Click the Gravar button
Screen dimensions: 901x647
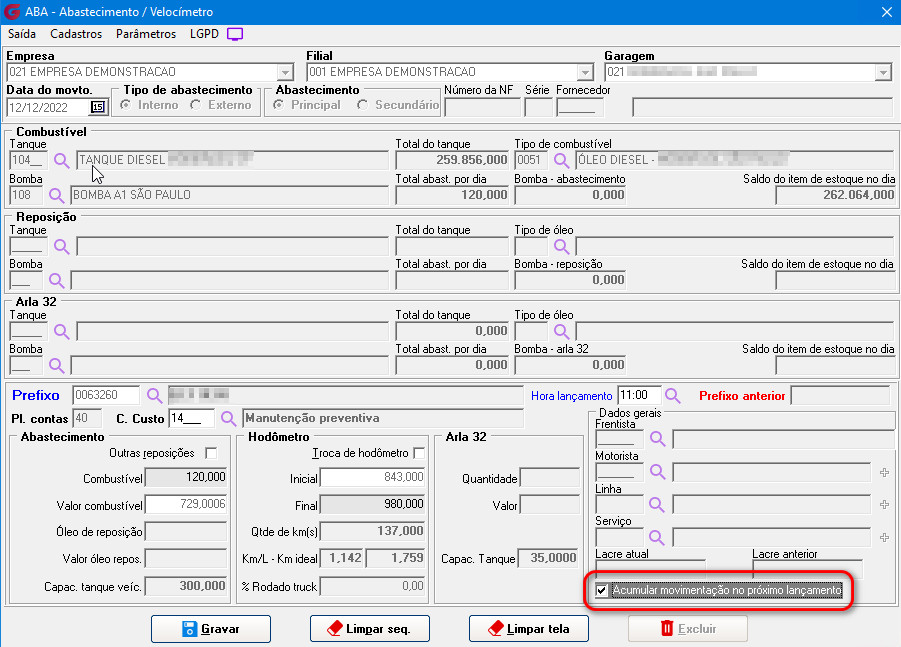coord(211,629)
